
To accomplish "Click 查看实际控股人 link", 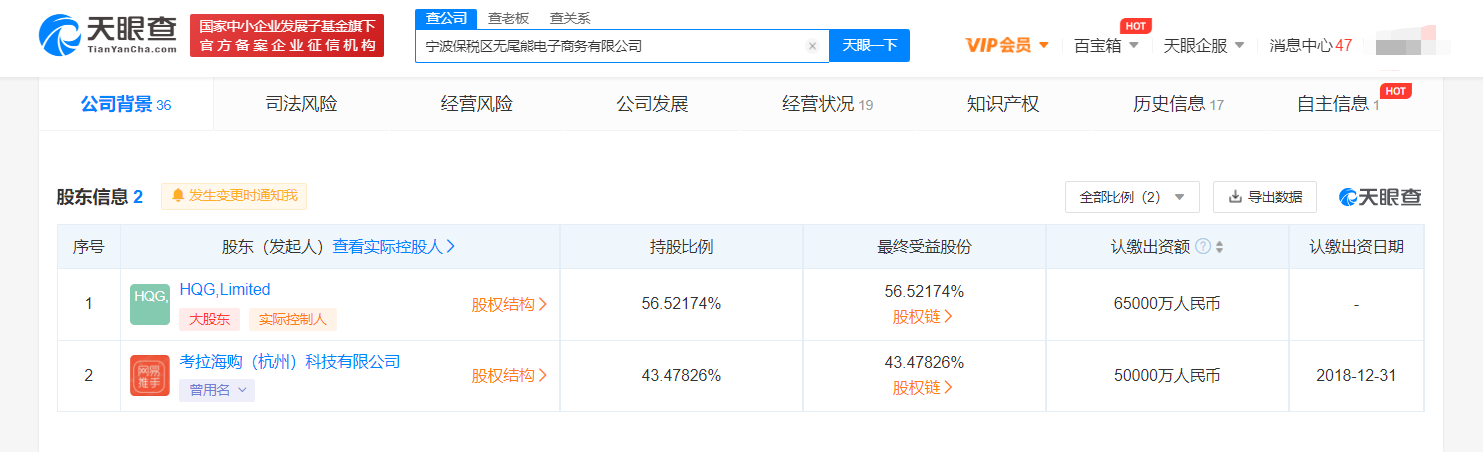I will (394, 247).
